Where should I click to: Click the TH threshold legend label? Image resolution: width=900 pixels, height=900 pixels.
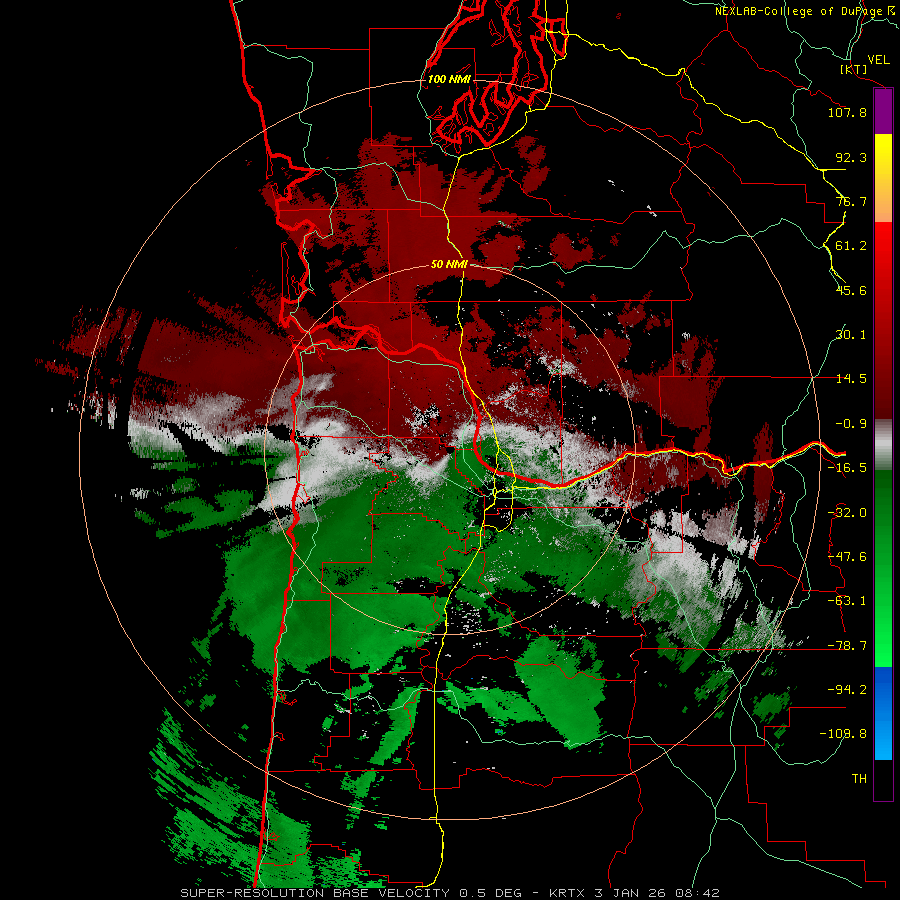coord(859,778)
